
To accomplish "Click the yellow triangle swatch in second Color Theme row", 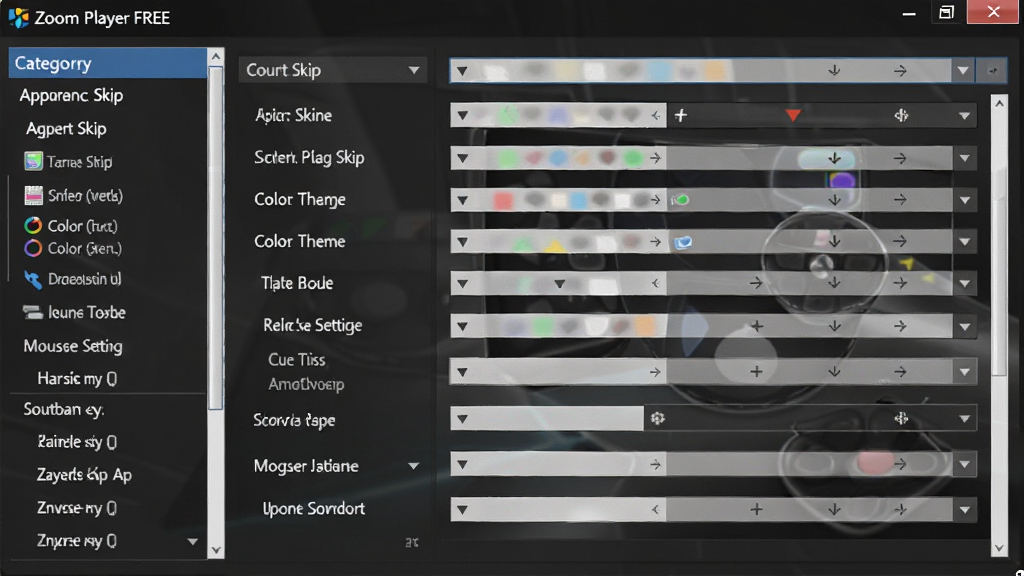I will [554, 245].
